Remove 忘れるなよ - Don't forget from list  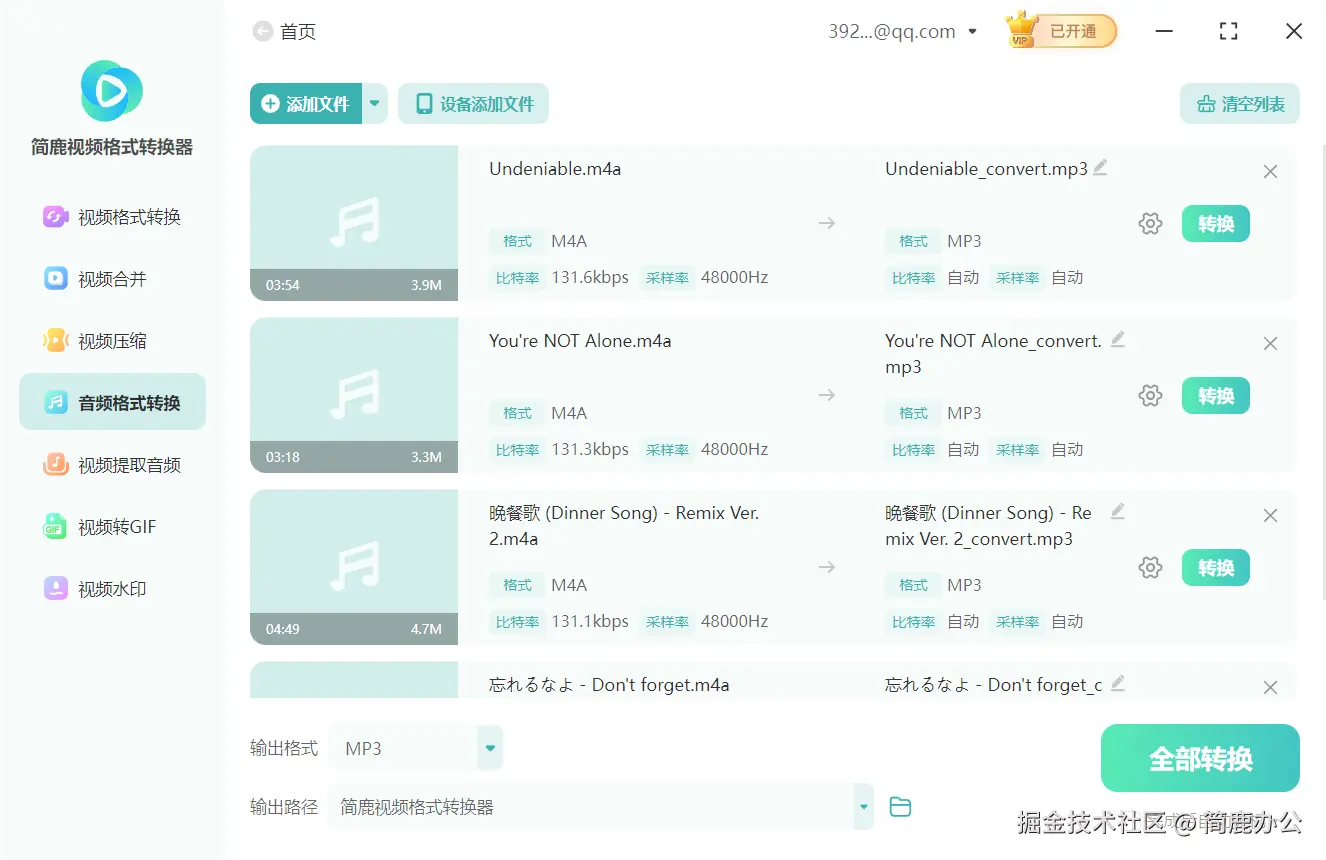[x=1270, y=687]
